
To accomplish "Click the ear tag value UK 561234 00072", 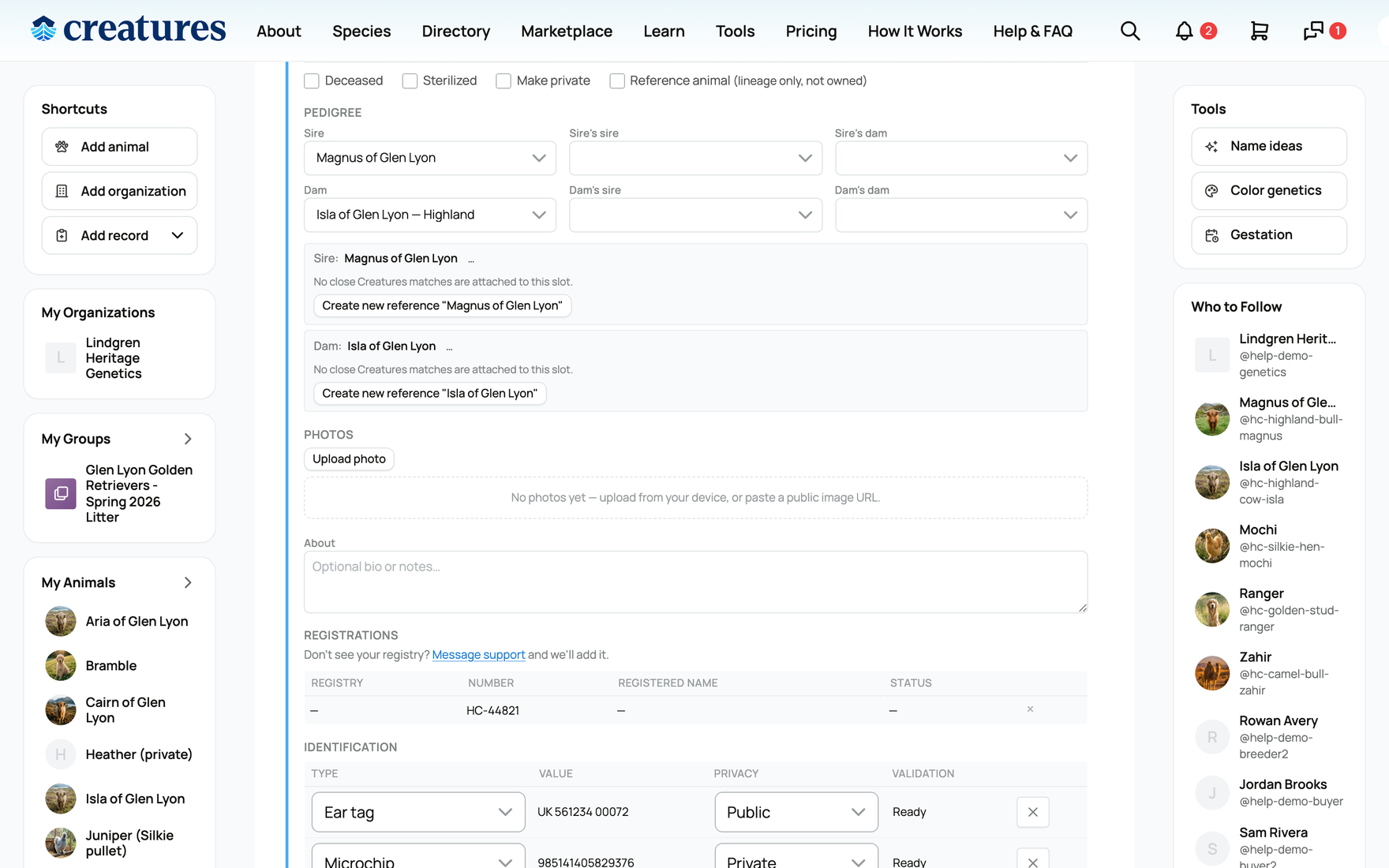I will coord(583,812).
